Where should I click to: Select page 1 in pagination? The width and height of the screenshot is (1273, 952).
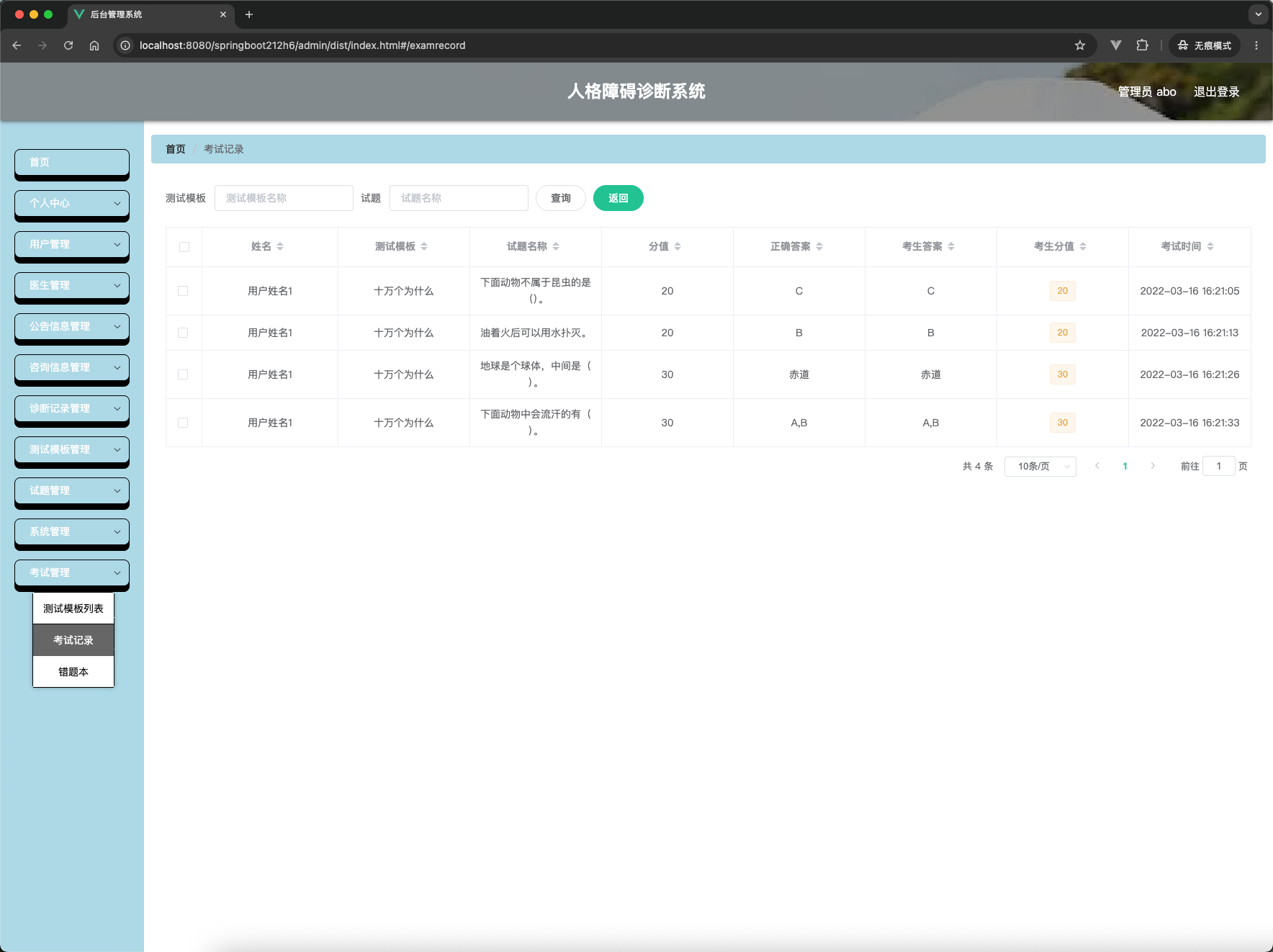pos(1125,466)
